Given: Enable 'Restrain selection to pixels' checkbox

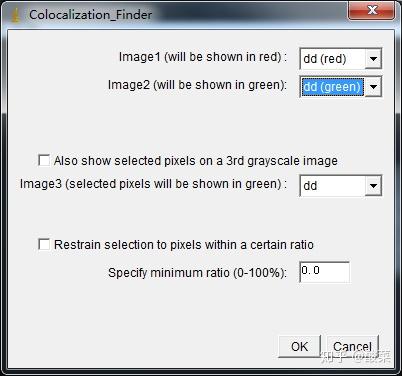Looking at the screenshot, I should 44,244.
